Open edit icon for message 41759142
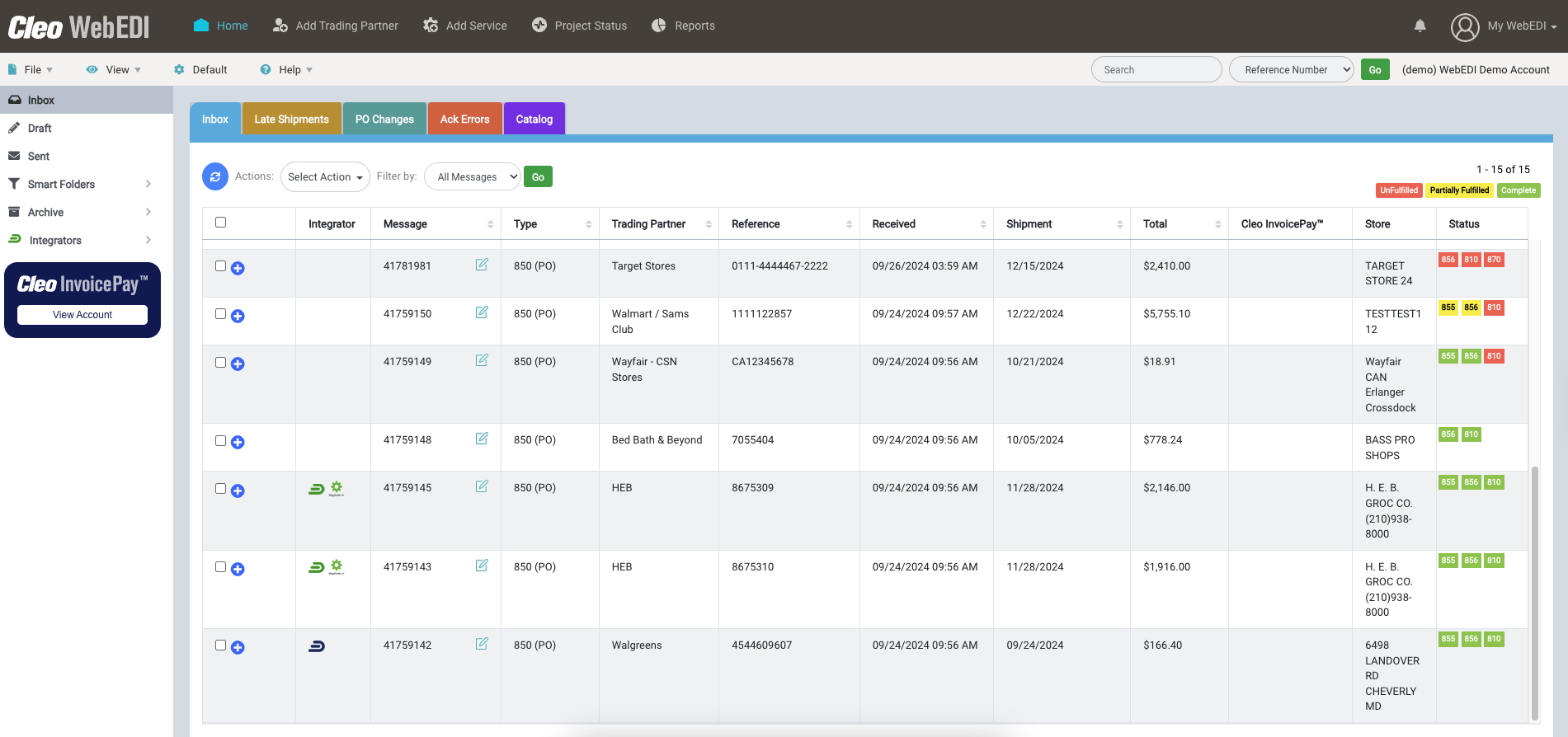This screenshot has height=737, width=1568. coord(482,644)
